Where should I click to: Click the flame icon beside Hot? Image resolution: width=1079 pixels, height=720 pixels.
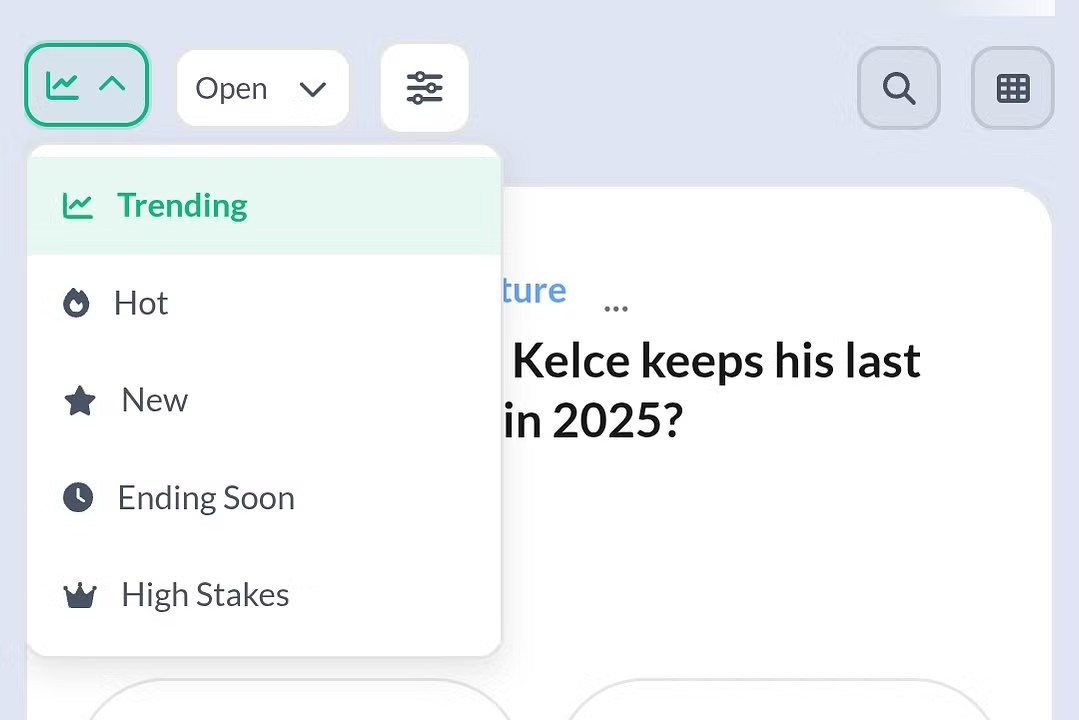pos(77,303)
